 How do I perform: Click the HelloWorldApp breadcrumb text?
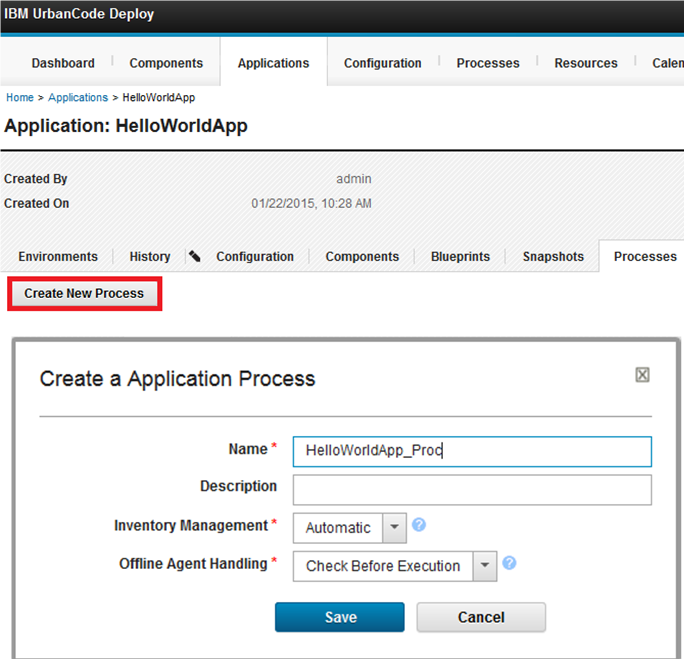159,97
